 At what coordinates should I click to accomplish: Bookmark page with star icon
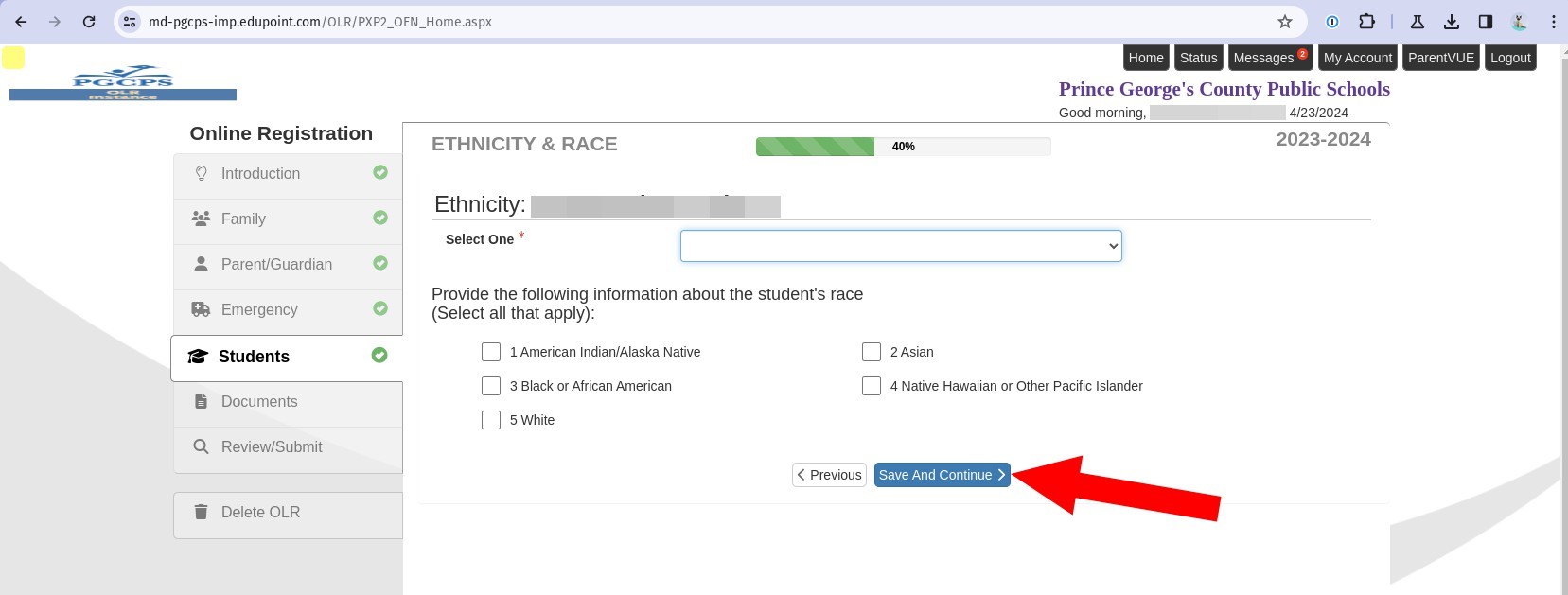pyautogui.click(x=1284, y=22)
